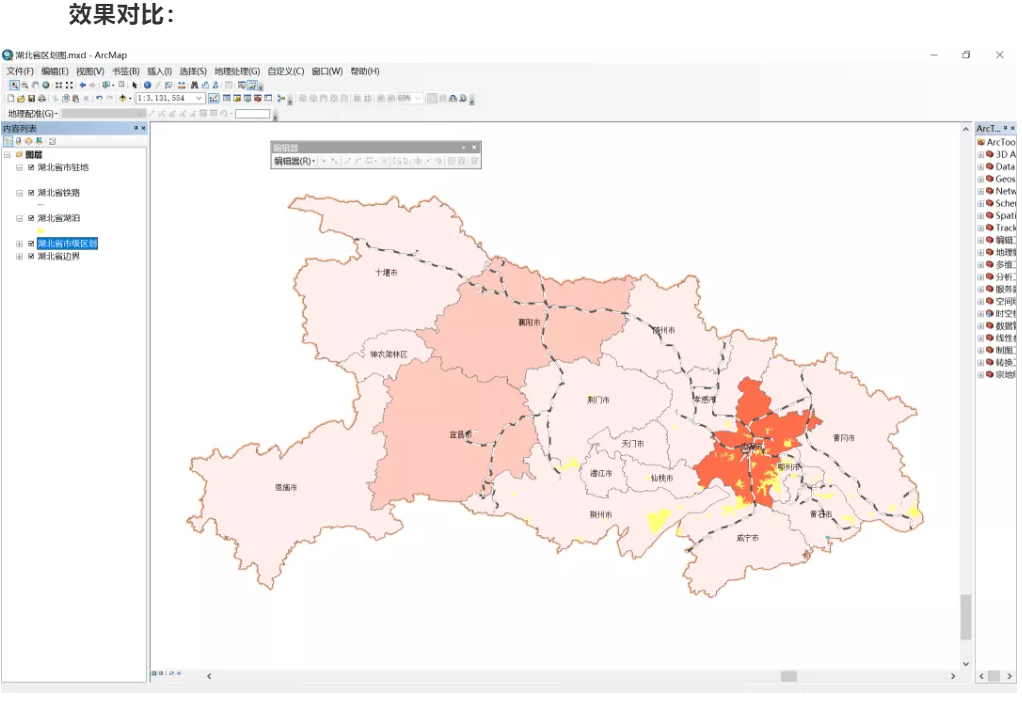Select the Pan hand tool

(35, 85)
